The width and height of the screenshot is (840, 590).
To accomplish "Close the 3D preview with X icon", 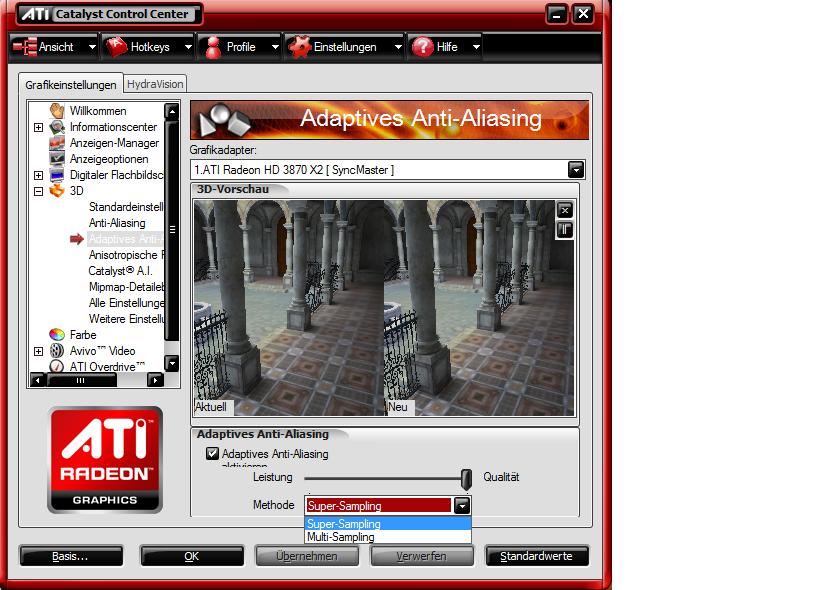I will tap(565, 210).
